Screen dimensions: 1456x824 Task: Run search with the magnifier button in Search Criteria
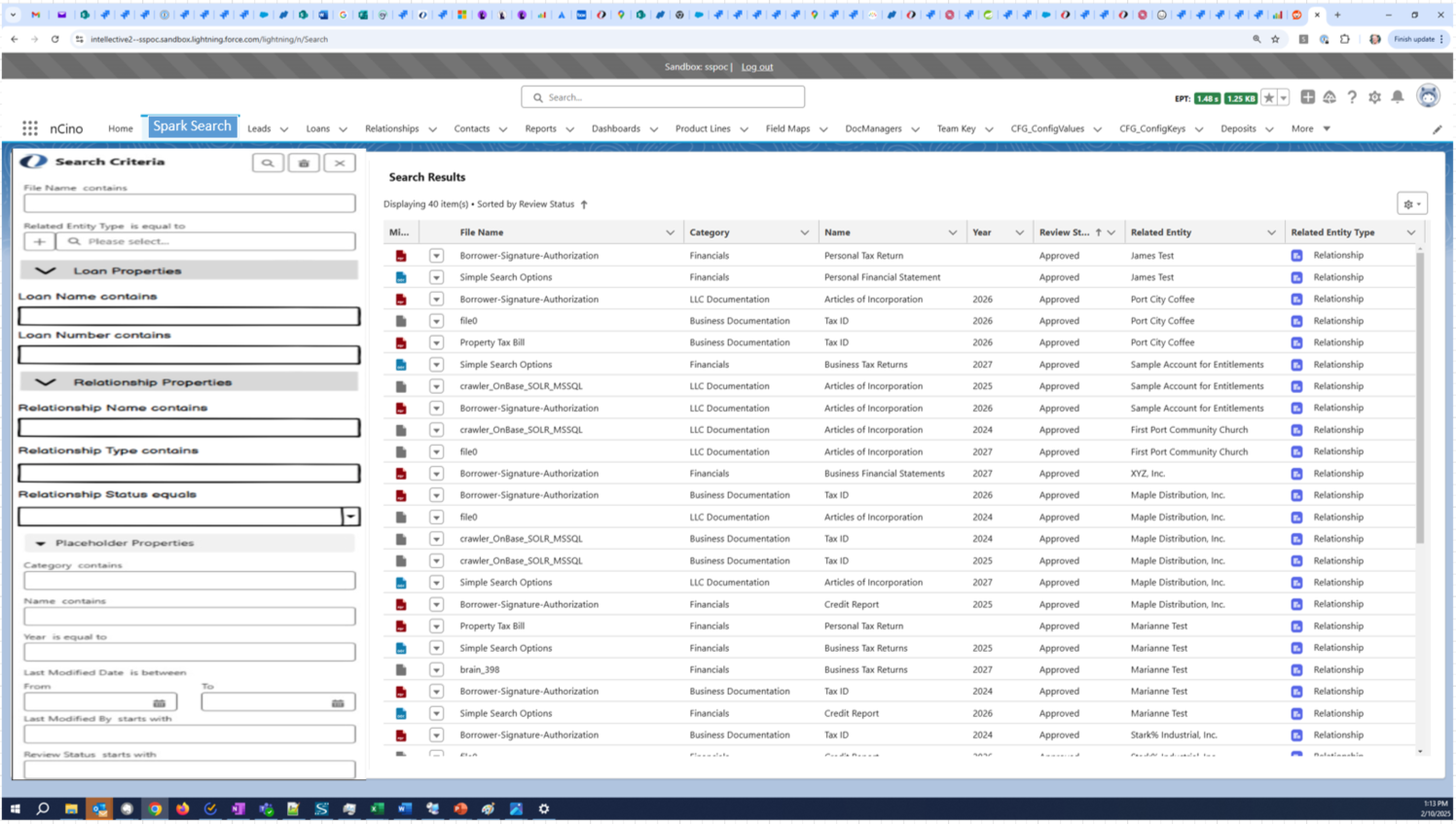268,163
